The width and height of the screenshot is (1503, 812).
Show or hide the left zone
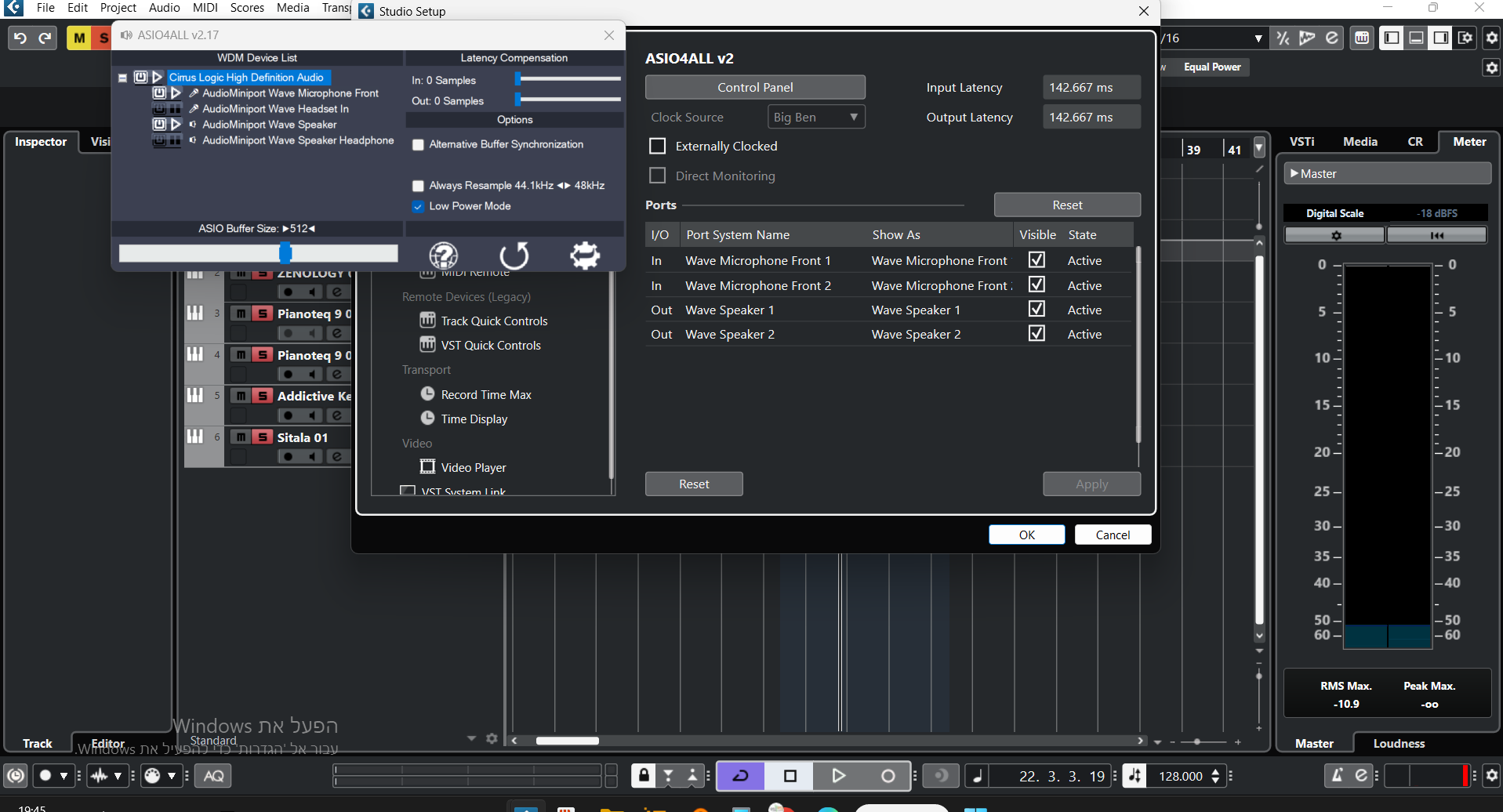coord(1392,38)
